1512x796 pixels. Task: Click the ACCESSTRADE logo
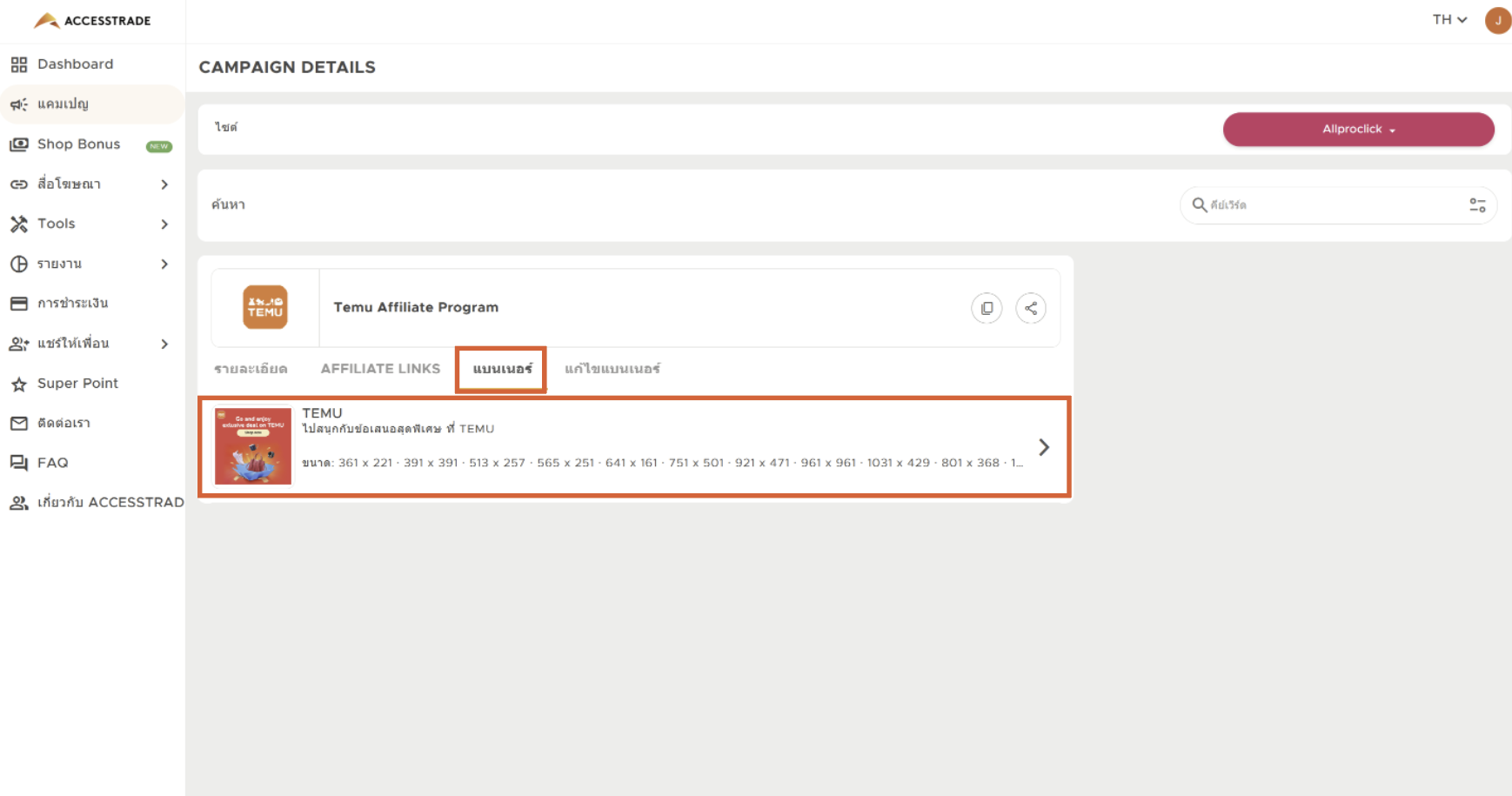[x=92, y=20]
